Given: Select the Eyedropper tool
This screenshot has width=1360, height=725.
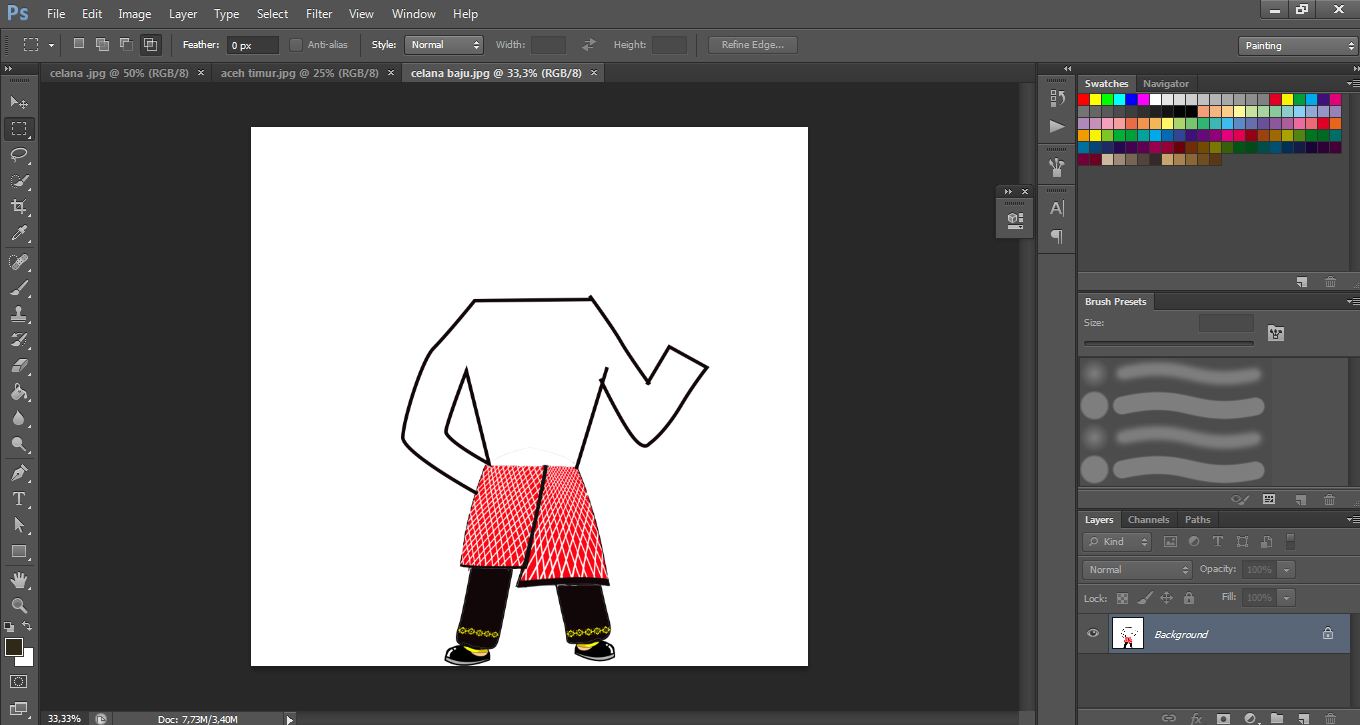Looking at the screenshot, I should coord(19,234).
